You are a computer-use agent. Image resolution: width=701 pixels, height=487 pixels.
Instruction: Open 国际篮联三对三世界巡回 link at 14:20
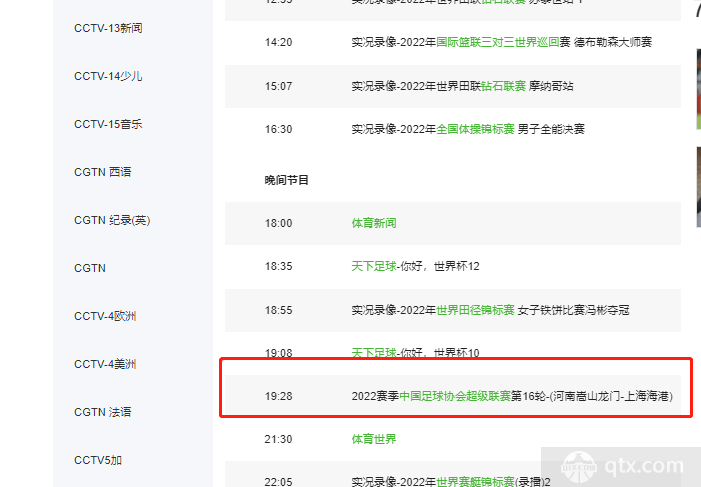point(498,42)
